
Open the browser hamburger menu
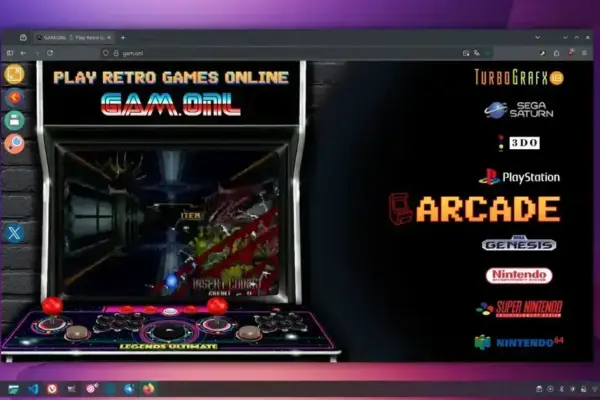click(x=584, y=53)
